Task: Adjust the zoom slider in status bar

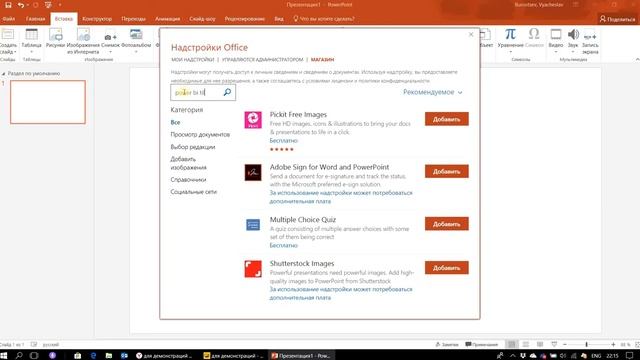Action: 587,344
